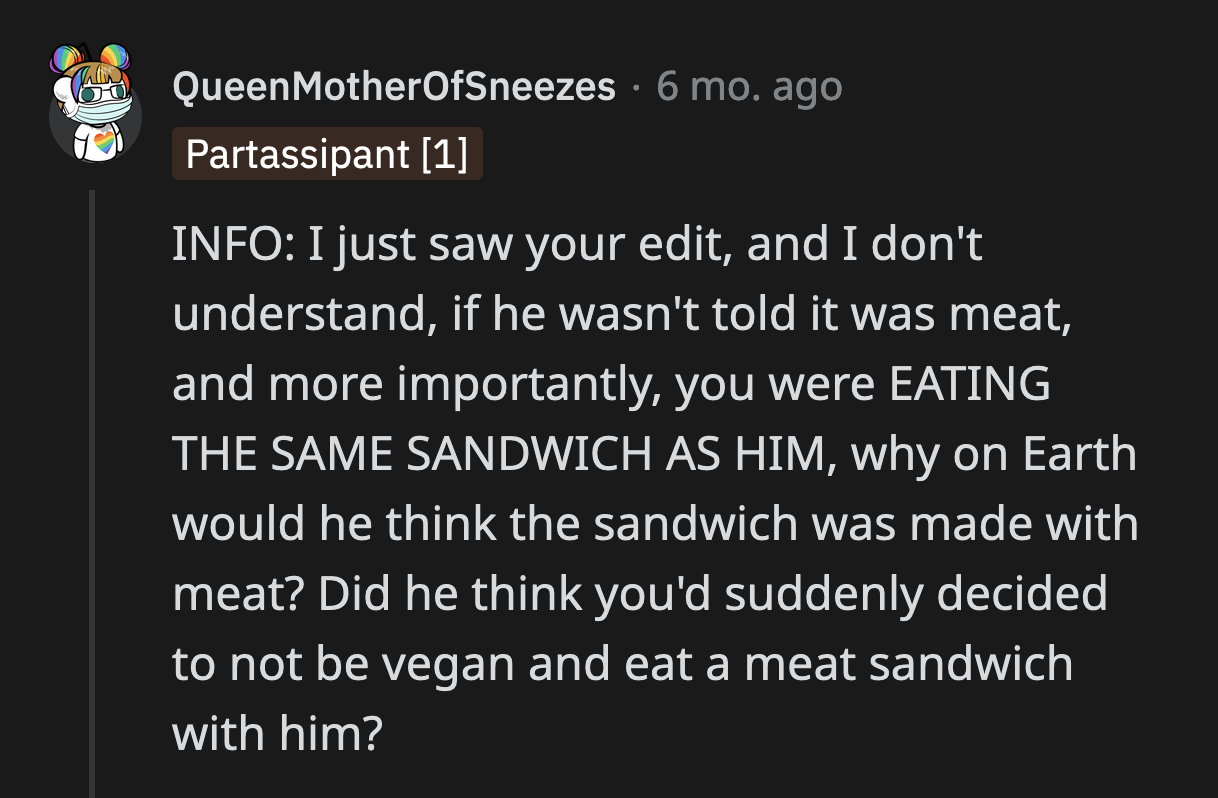The height and width of the screenshot is (798, 1218).
Task: Click the '6 mo. ago' timestamp link
Action: (x=749, y=88)
